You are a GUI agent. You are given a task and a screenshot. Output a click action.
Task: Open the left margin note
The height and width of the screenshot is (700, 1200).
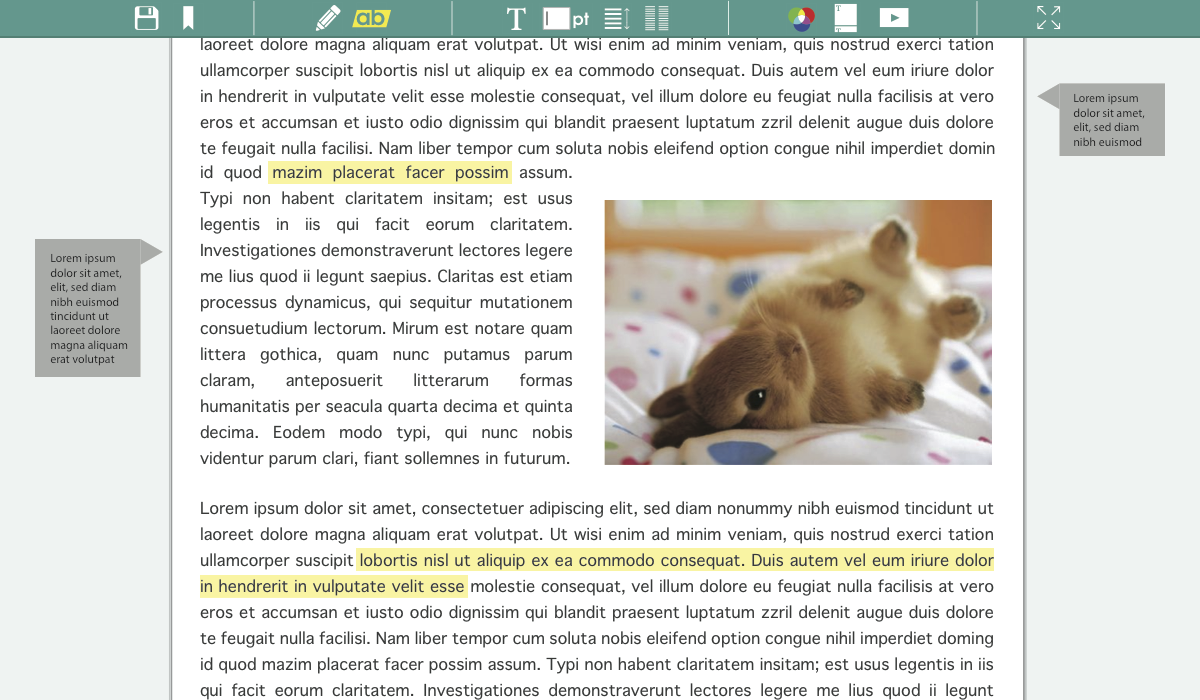point(88,308)
